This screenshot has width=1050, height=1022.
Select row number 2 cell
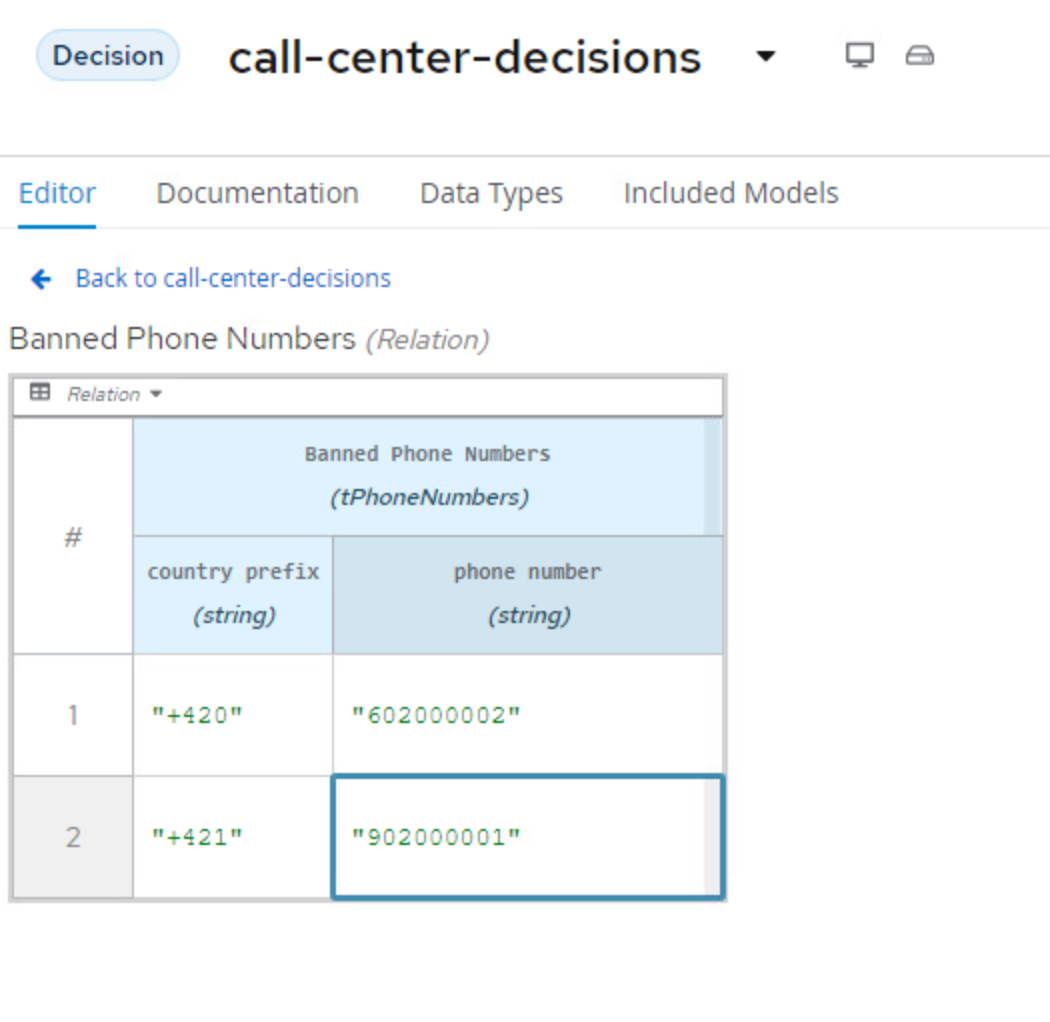[x=73, y=837]
